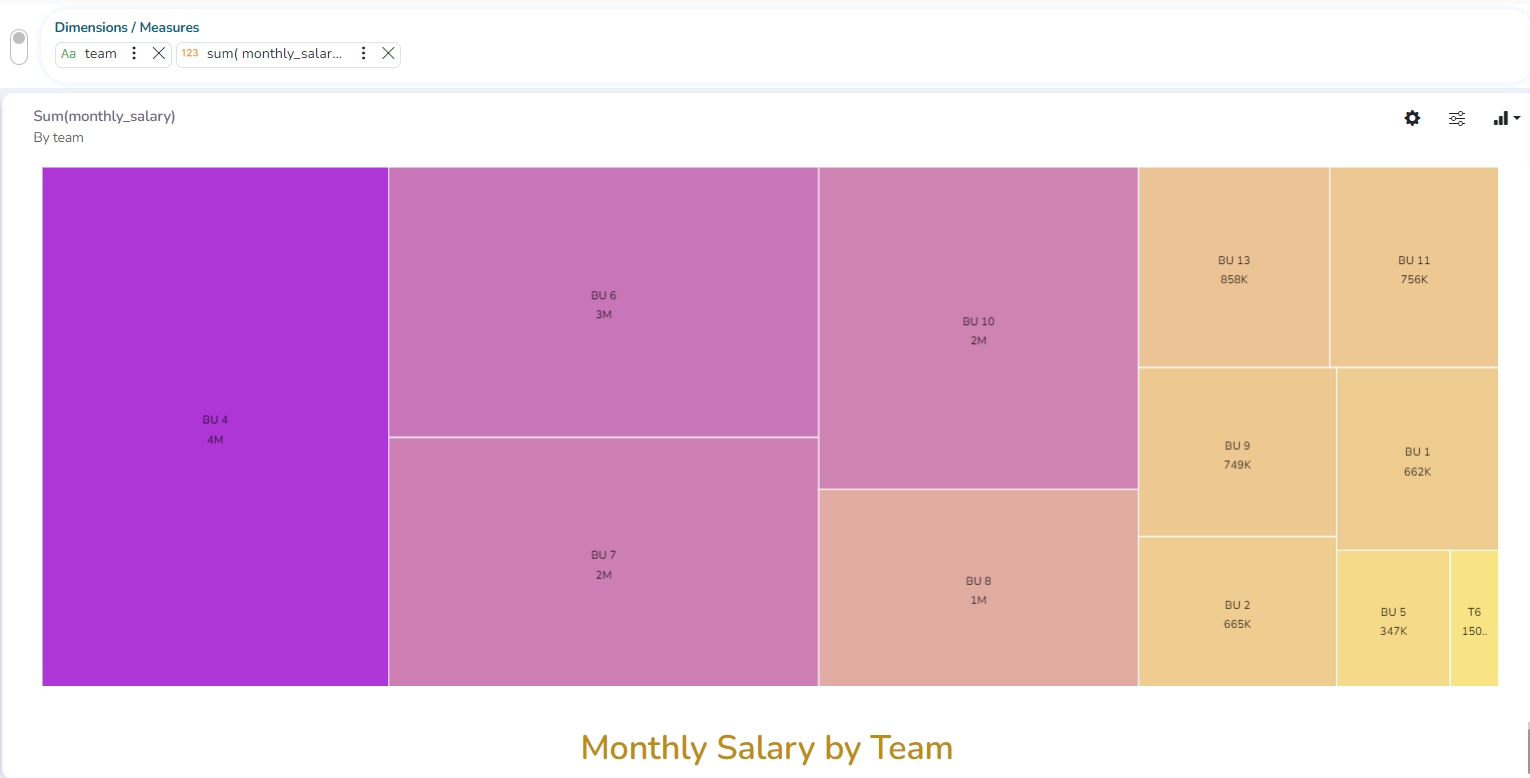Select the BU 4 treemap block
Screen dimensions: 1530x778
click(215, 427)
